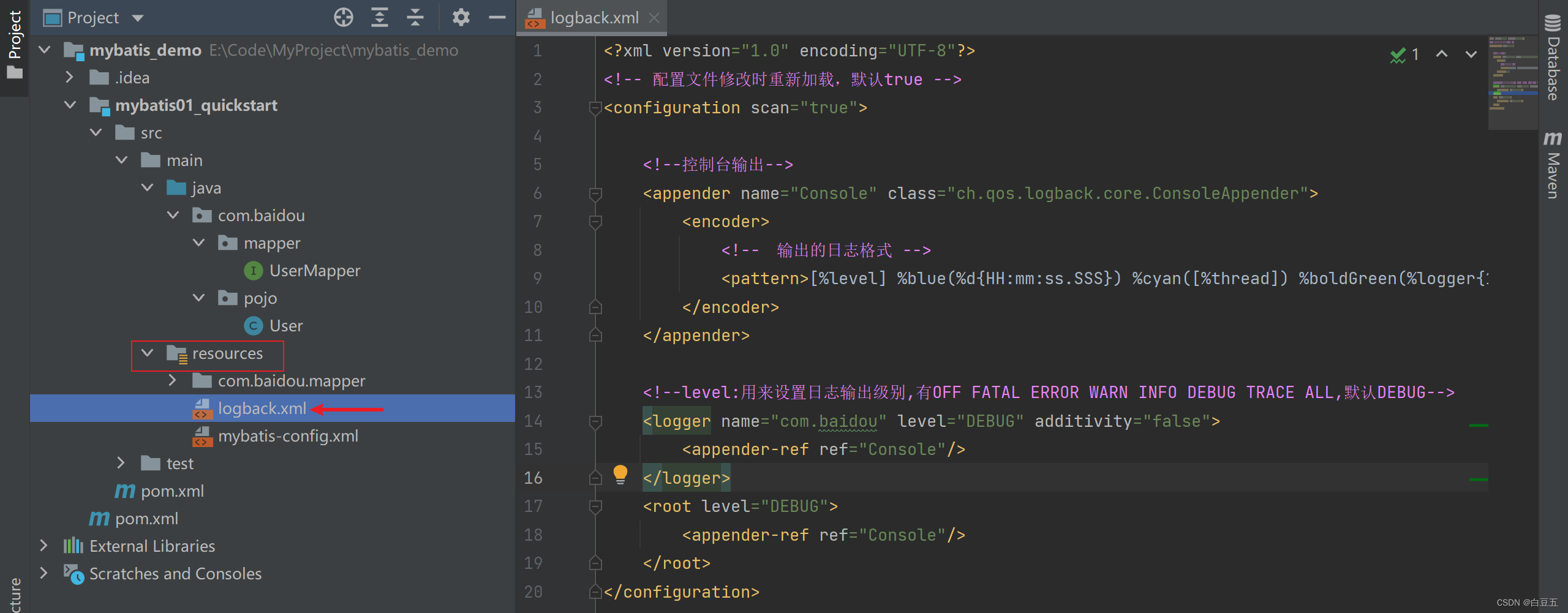Click the Expand All icon in Project toolbar
This screenshot has height=613, width=1568.
tap(380, 17)
